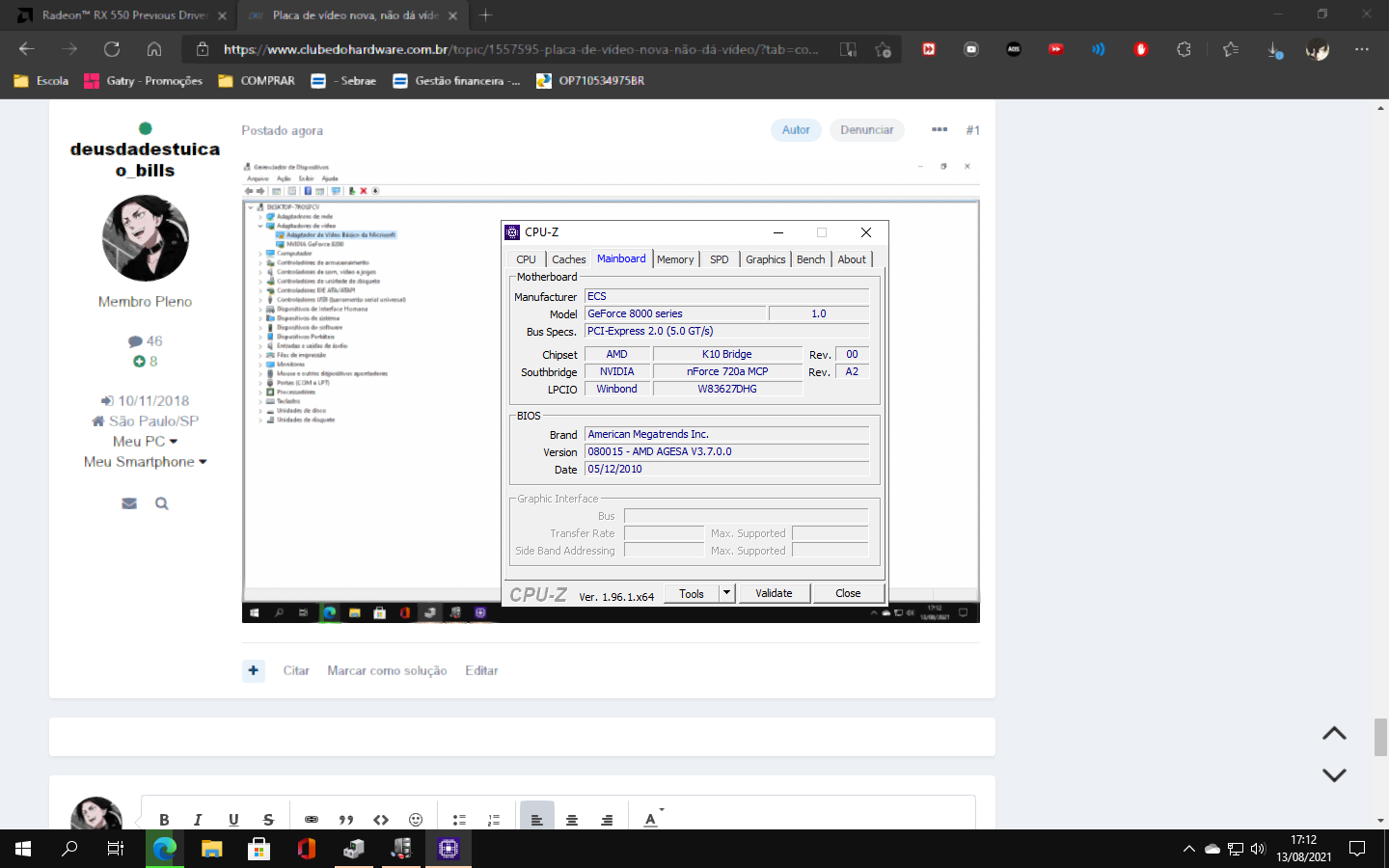This screenshot has width=1389, height=868.
Task: Click the Tools button in CPU-Z
Action: [x=692, y=594]
